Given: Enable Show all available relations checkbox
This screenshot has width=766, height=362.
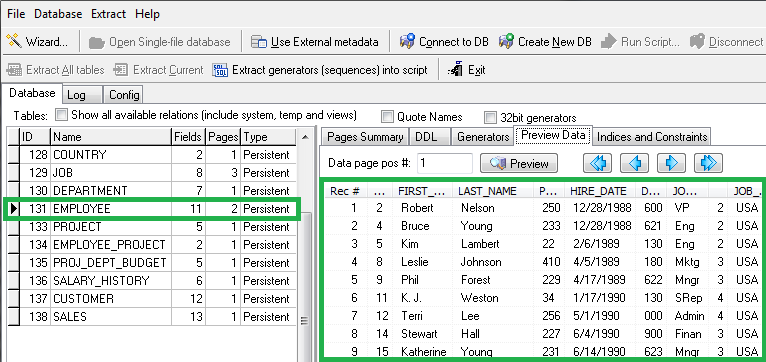Looking at the screenshot, I should (62, 115).
